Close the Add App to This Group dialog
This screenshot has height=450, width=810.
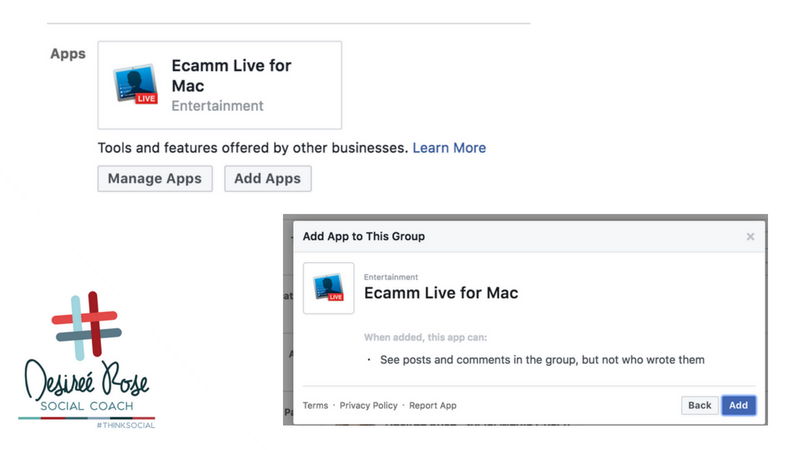click(751, 237)
